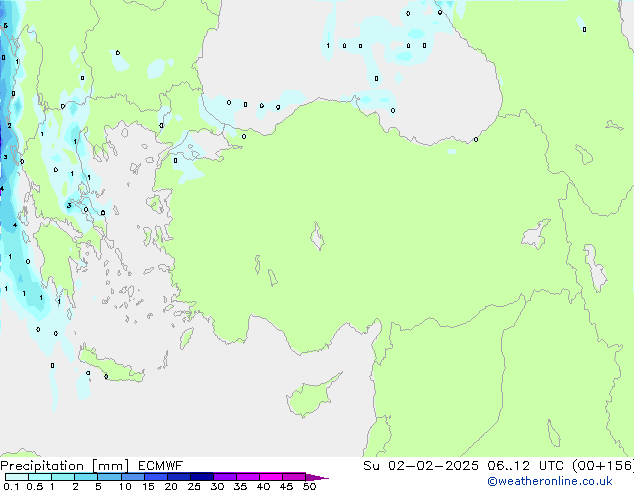Click the 0.1–0.5 mm legend swatch
Image resolution: width=634 pixels, height=490 pixels.
click(17, 477)
